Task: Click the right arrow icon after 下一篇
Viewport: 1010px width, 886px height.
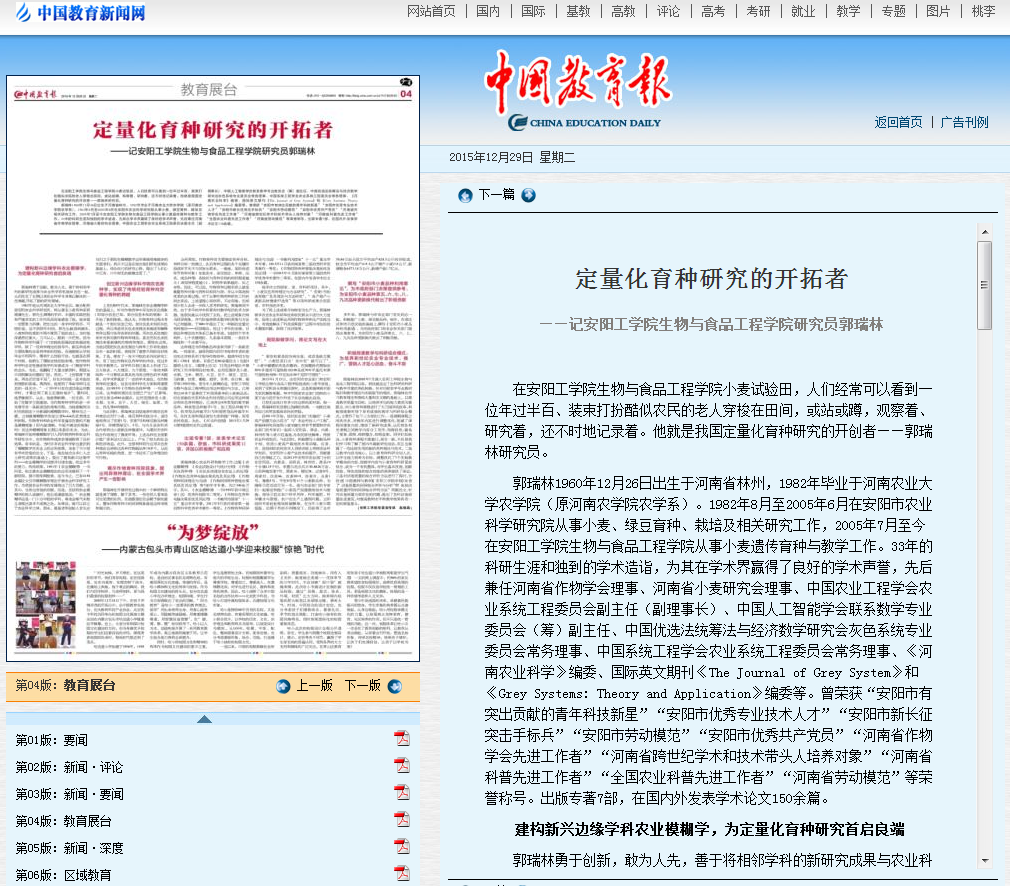Action: pos(528,195)
